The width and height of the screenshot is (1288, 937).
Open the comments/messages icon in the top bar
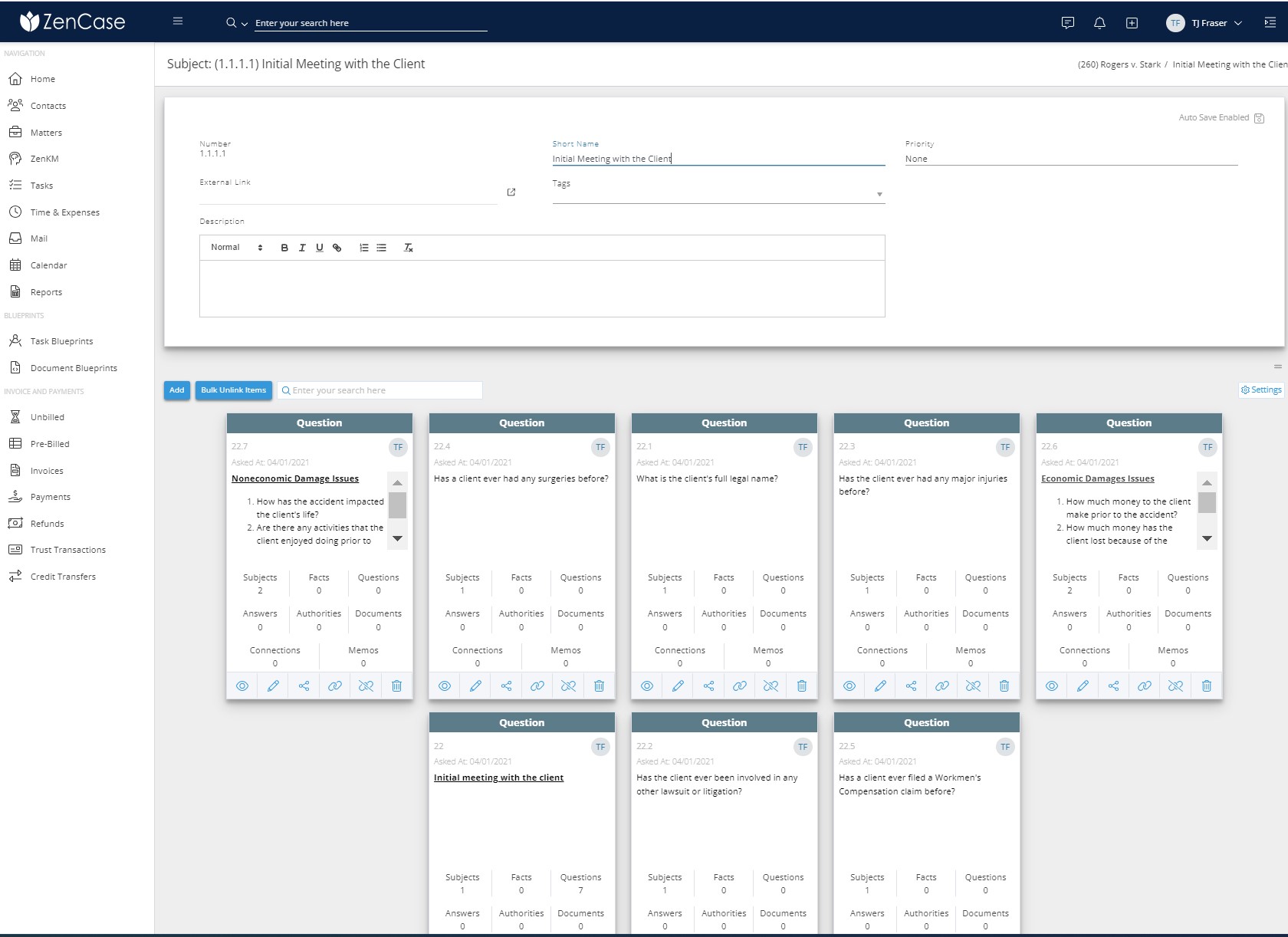tap(1067, 23)
